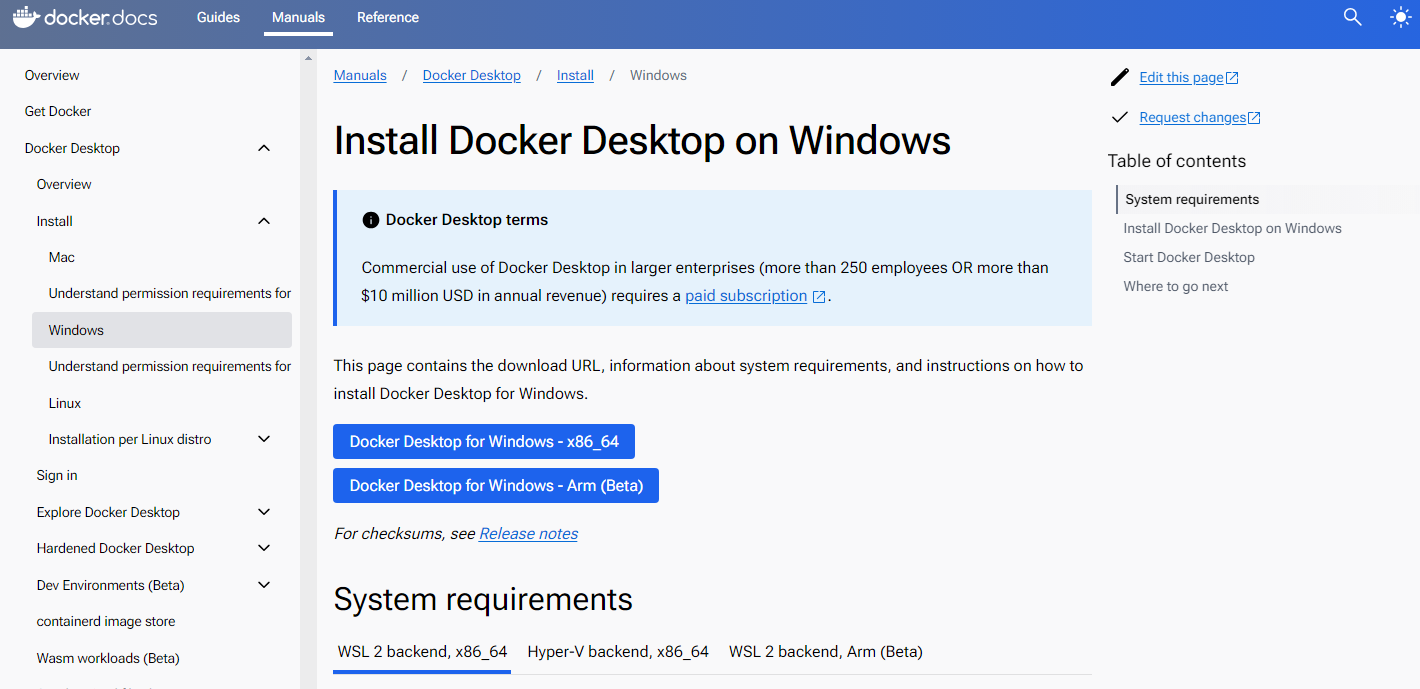Select Linux in the Install sidebar list
The width and height of the screenshot is (1420, 689).
(65, 403)
